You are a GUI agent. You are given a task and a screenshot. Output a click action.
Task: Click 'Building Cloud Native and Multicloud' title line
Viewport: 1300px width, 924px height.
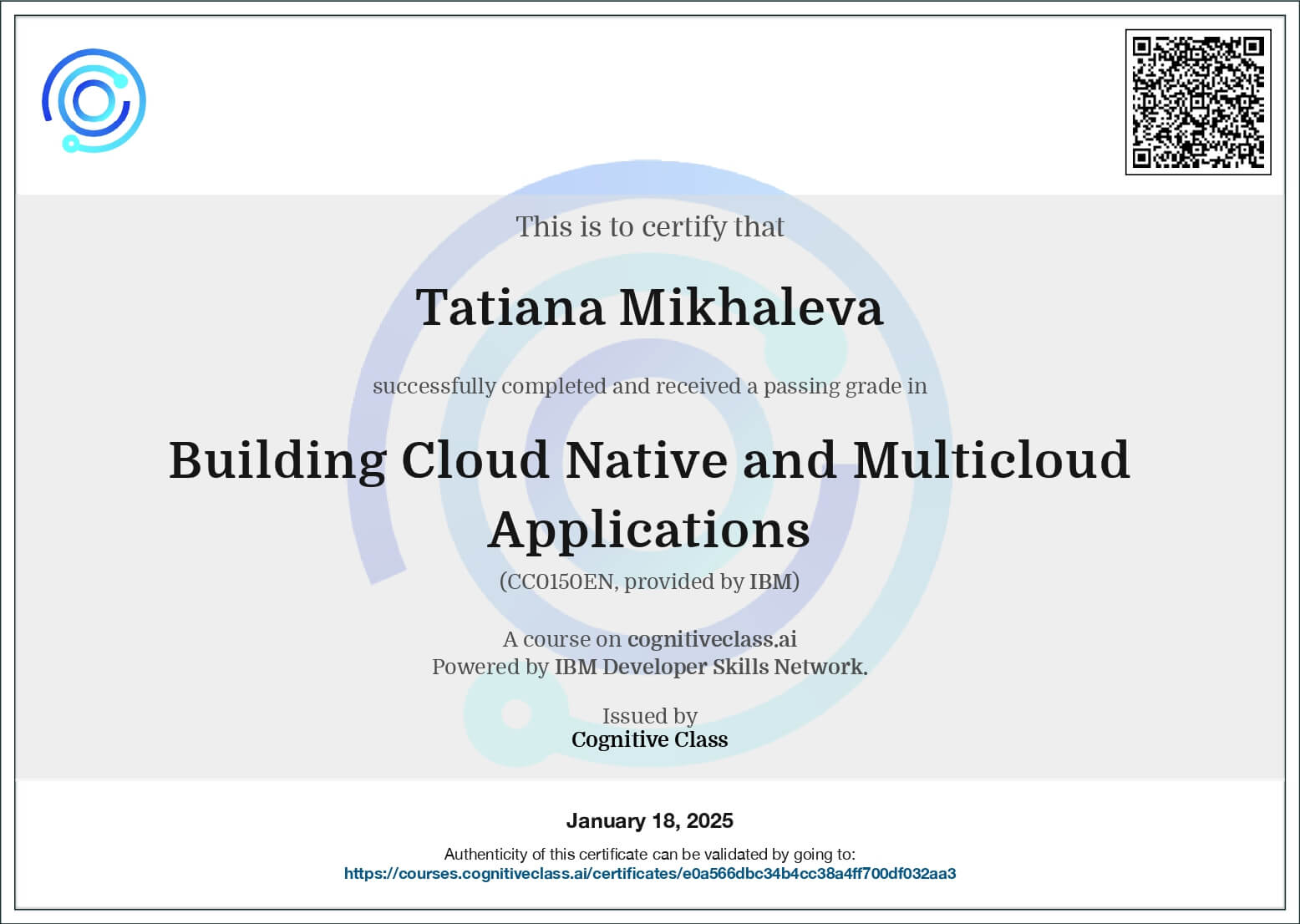[649, 460]
